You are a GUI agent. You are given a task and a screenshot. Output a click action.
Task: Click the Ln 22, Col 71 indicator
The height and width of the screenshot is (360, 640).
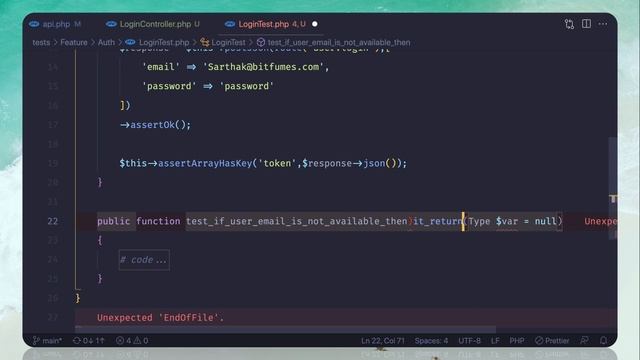pyautogui.click(x=382, y=340)
